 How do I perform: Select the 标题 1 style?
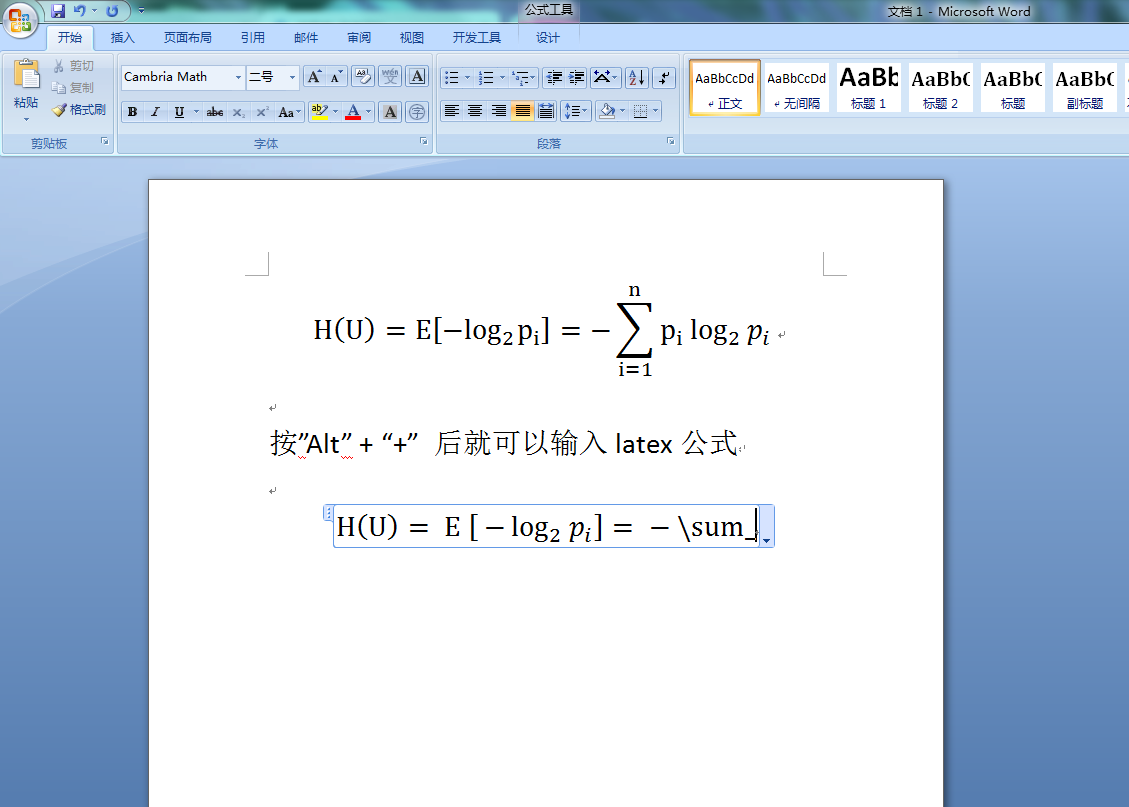pos(868,87)
